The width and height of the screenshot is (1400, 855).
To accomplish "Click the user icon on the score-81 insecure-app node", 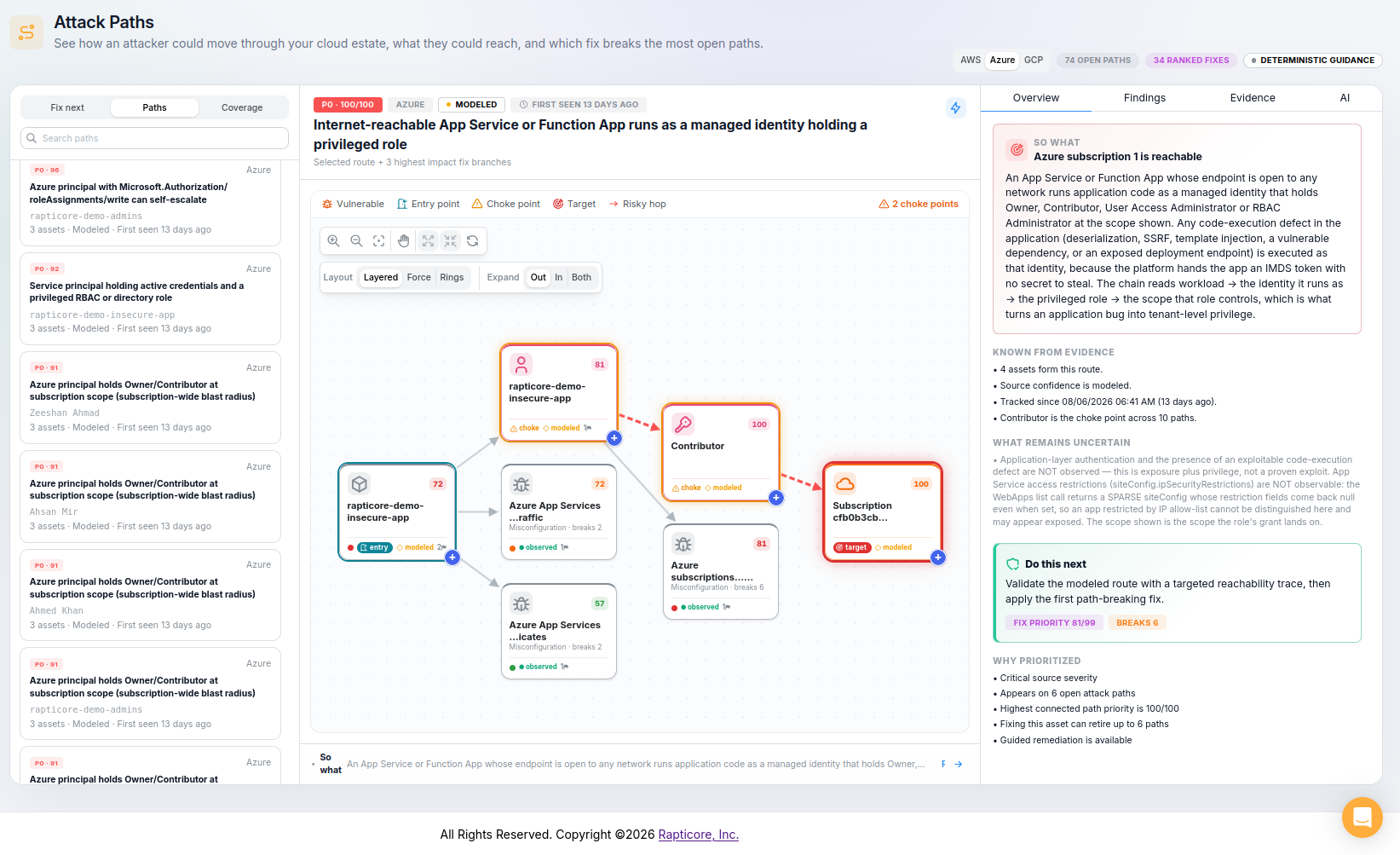I will (x=521, y=365).
